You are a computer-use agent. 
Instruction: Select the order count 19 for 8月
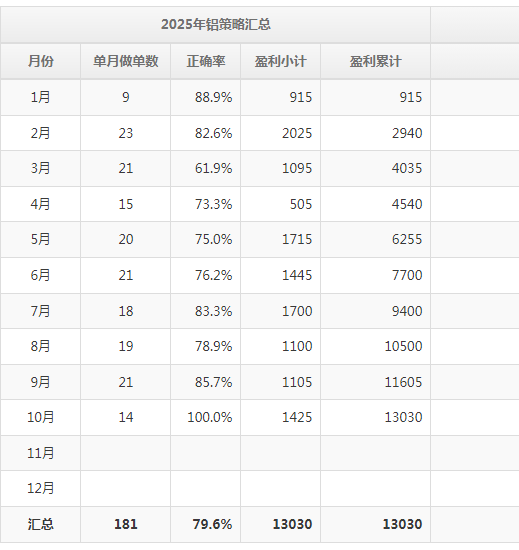126,346
